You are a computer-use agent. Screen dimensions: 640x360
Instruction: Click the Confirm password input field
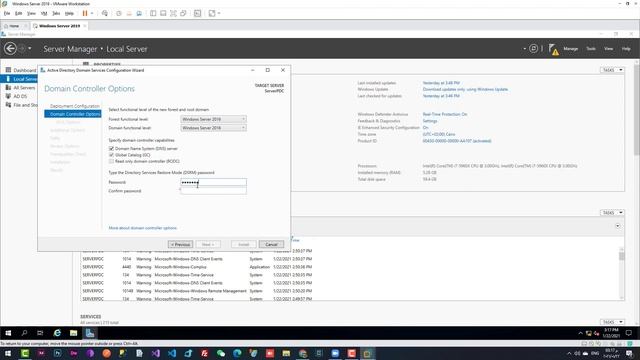213,191
